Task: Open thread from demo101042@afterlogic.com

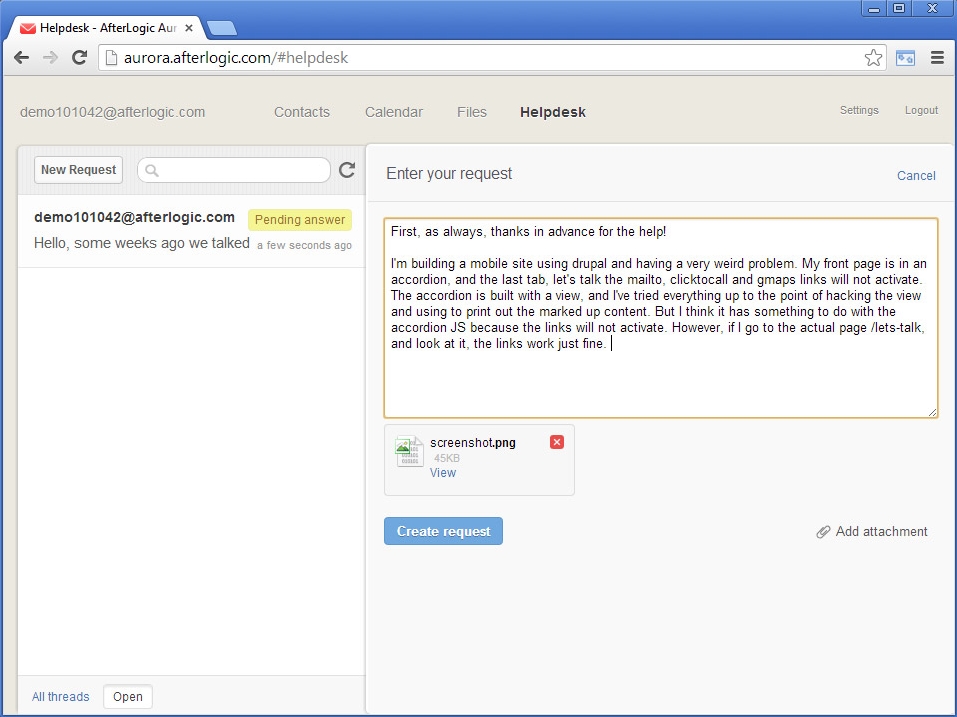Action: tap(192, 231)
